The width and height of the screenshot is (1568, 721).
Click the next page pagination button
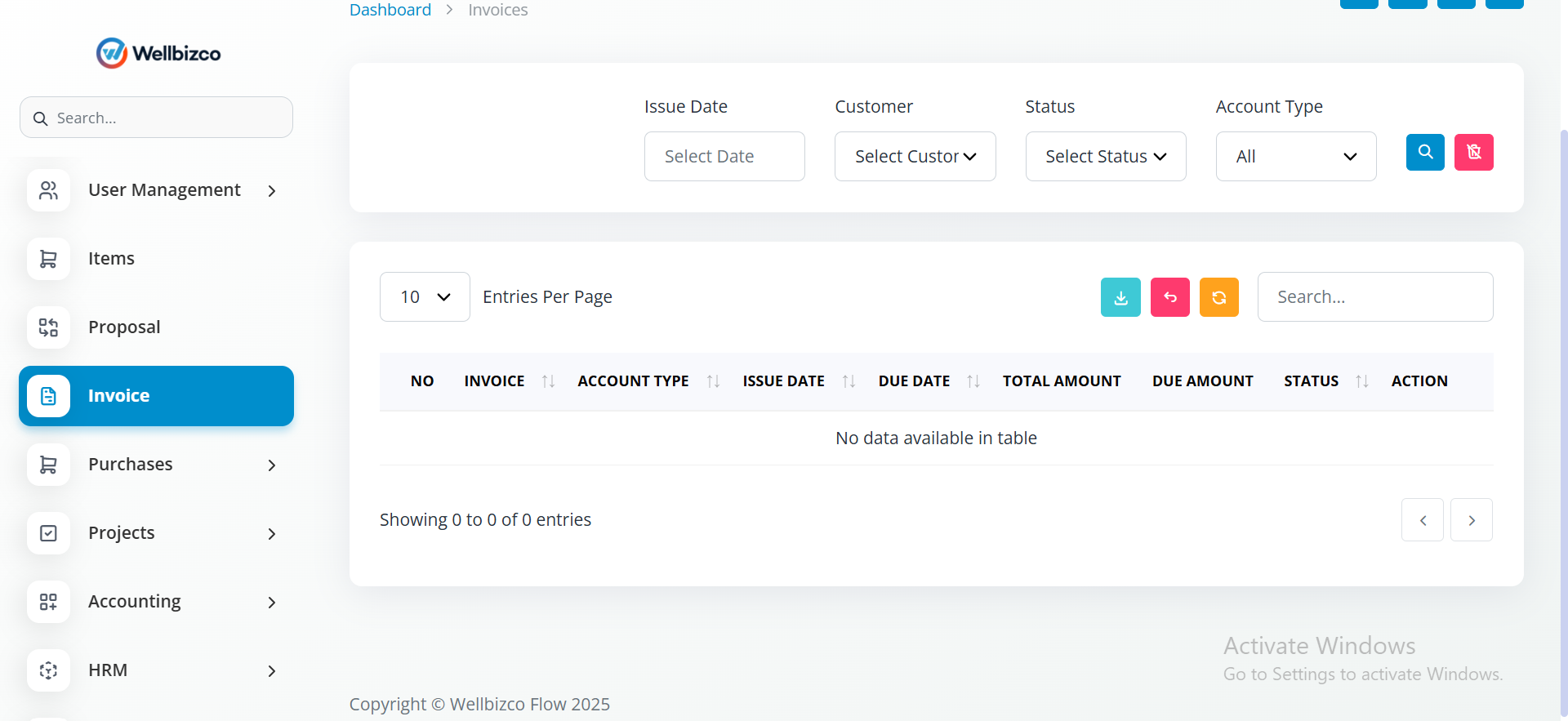pyautogui.click(x=1472, y=520)
